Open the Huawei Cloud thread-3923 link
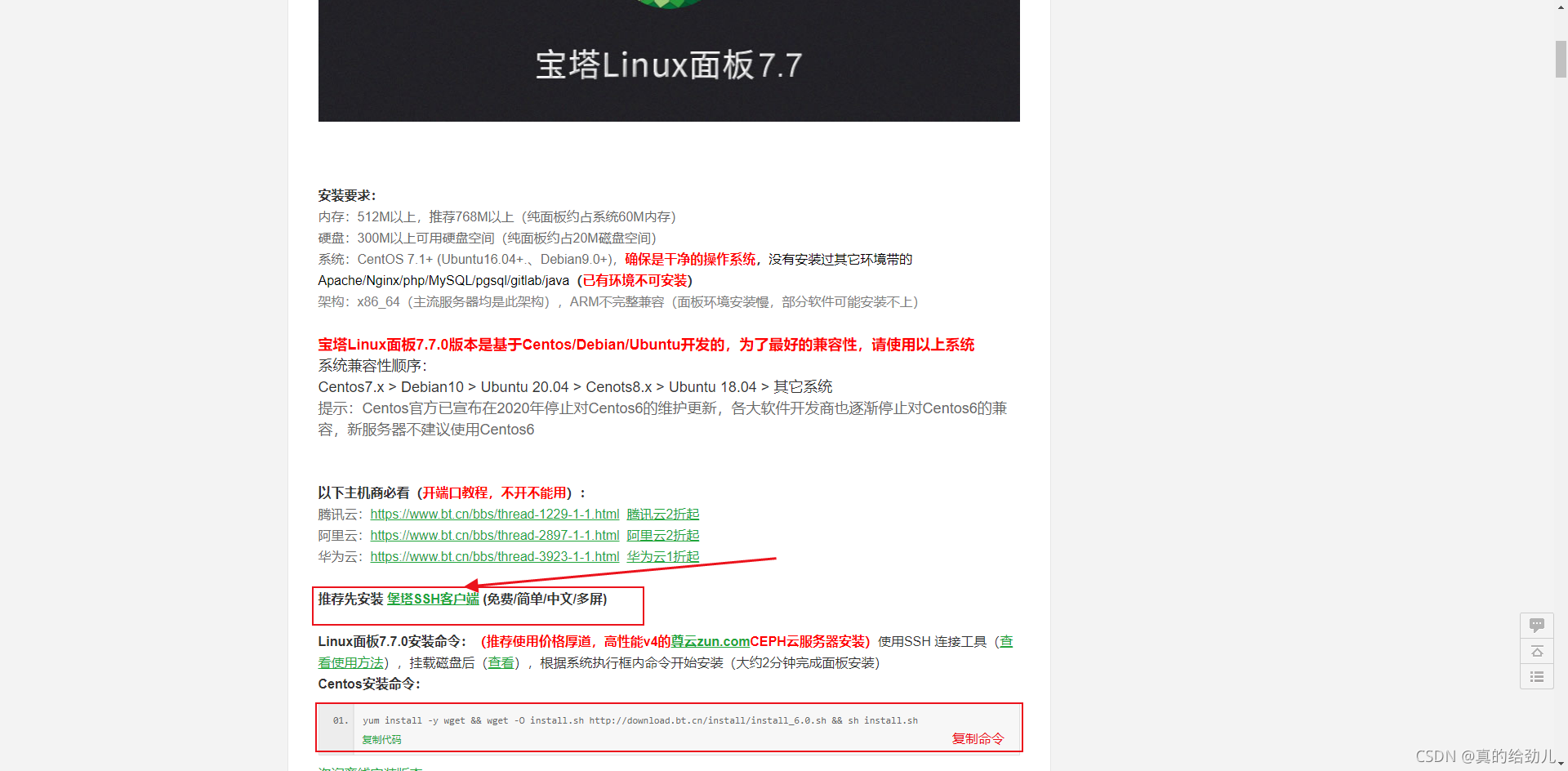This screenshot has height=771, width=1568. coord(495,557)
